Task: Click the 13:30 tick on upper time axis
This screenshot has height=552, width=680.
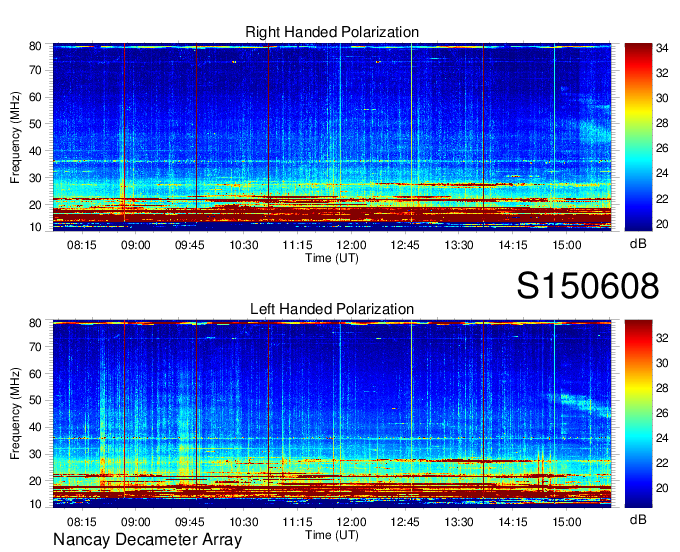Action: (459, 245)
